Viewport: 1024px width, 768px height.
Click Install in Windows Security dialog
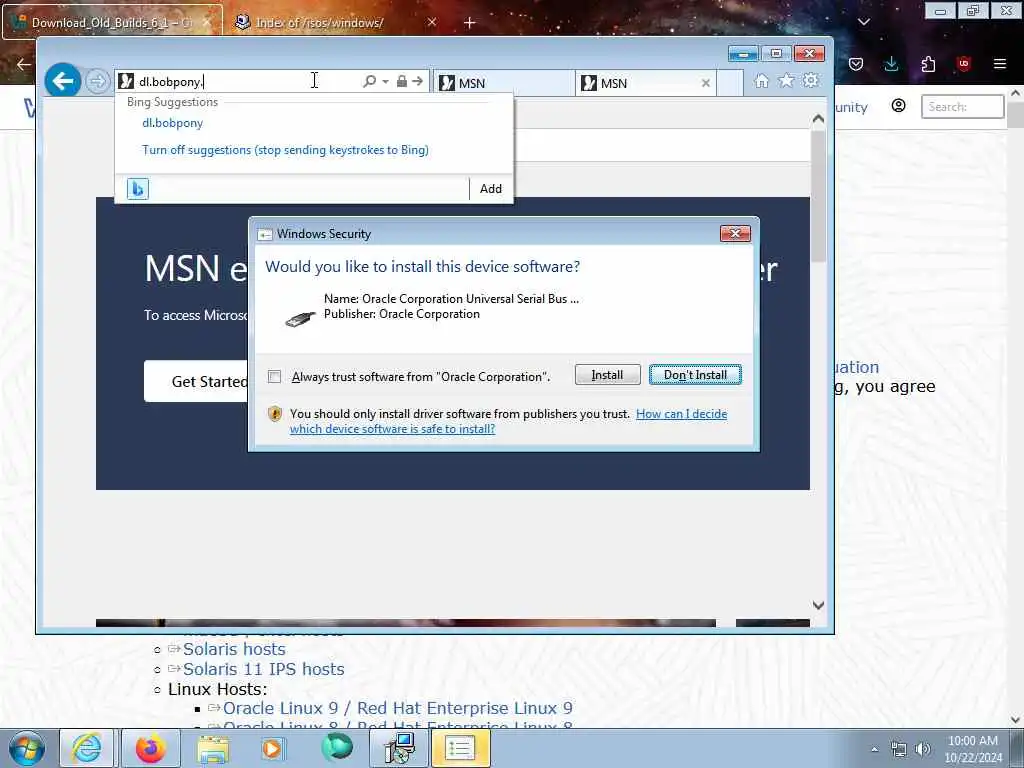pos(607,375)
